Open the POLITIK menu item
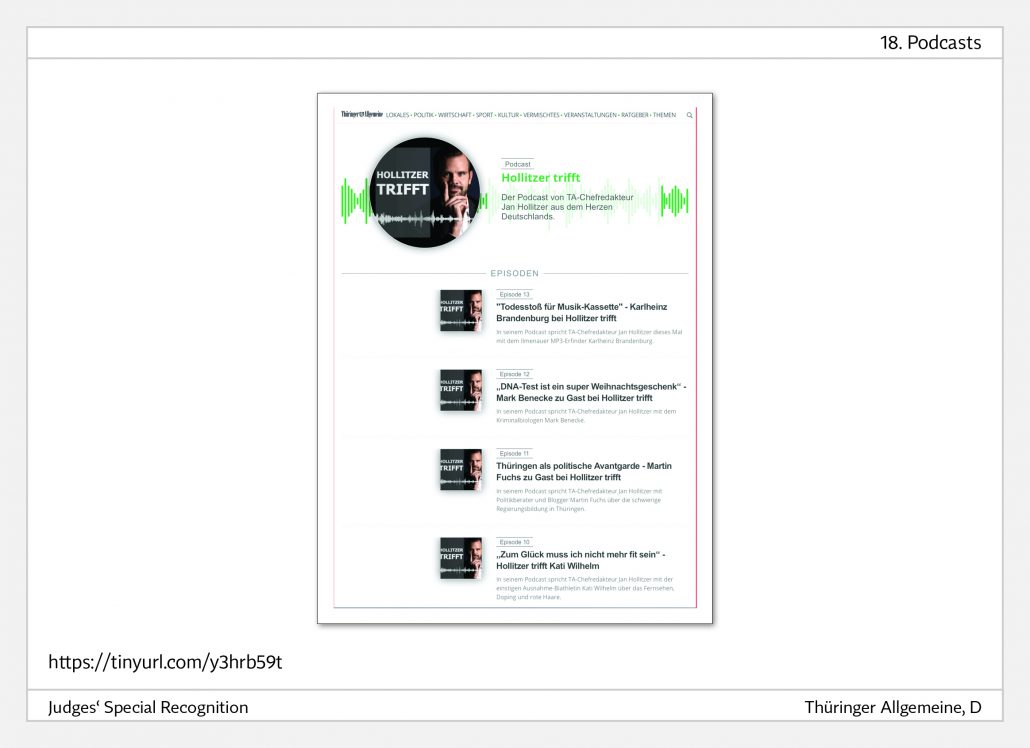Viewport: 1030px width, 748px height. click(424, 115)
